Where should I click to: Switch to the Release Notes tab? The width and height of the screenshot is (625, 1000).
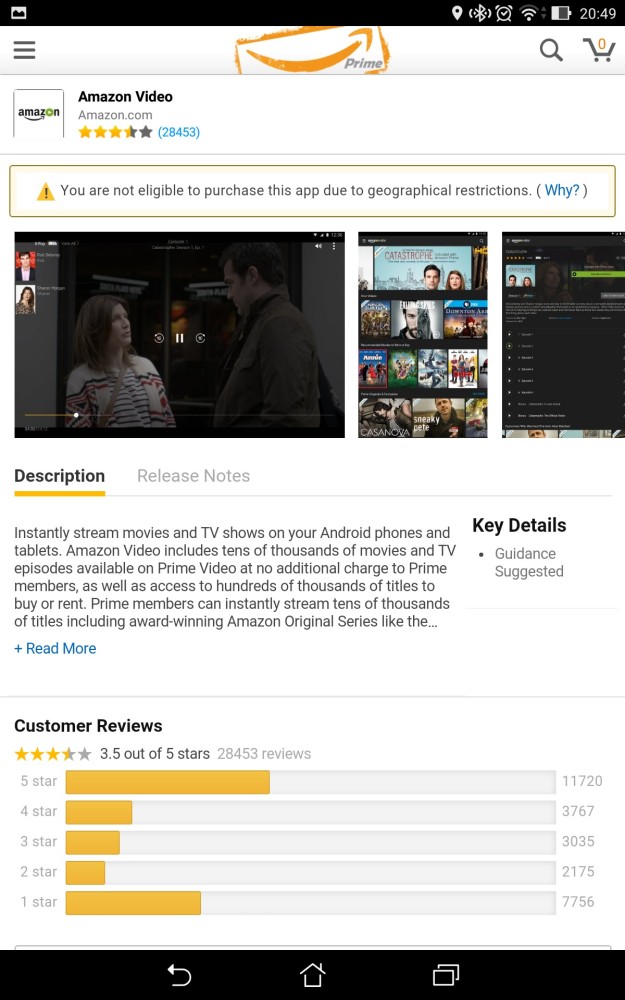(x=193, y=476)
